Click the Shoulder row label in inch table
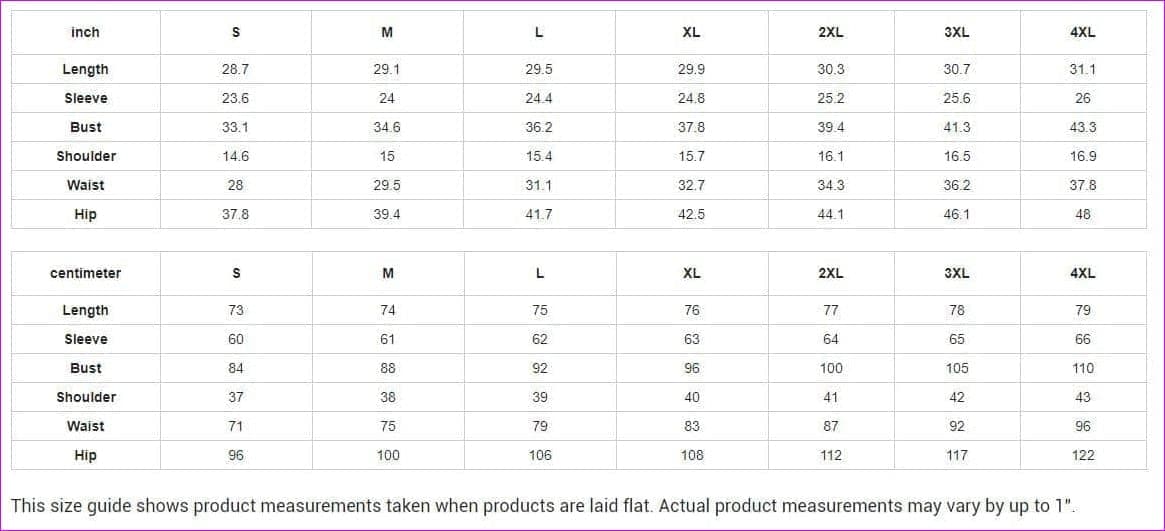 coord(85,156)
